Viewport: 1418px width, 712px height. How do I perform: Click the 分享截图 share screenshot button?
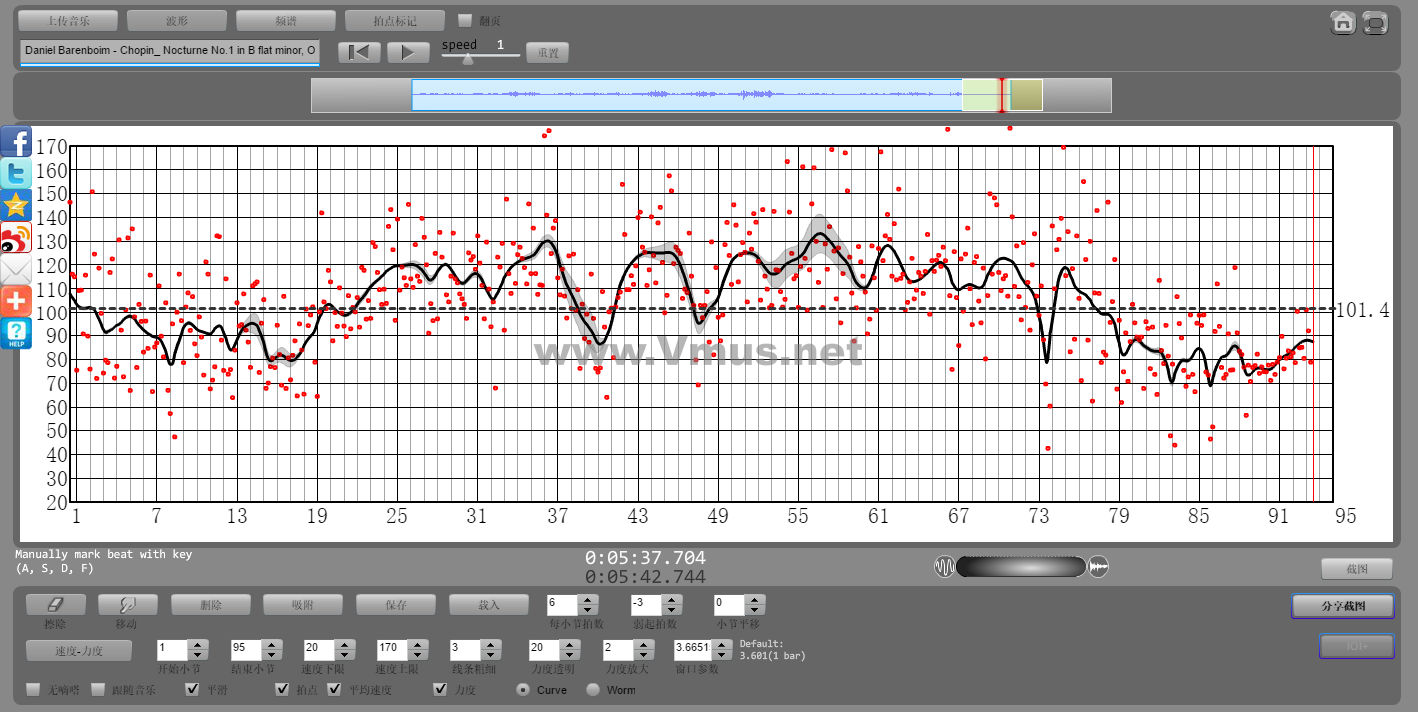click(x=1341, y=606)
